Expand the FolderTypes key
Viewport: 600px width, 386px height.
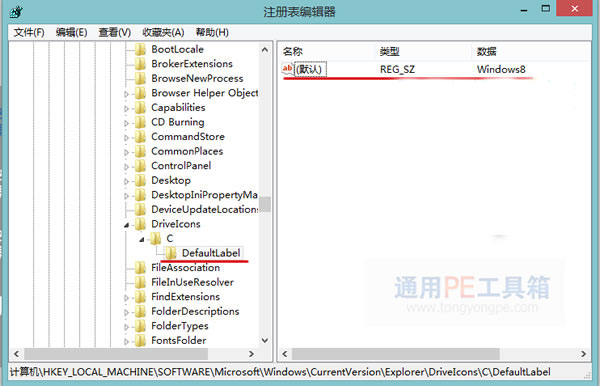pos(126,326)
